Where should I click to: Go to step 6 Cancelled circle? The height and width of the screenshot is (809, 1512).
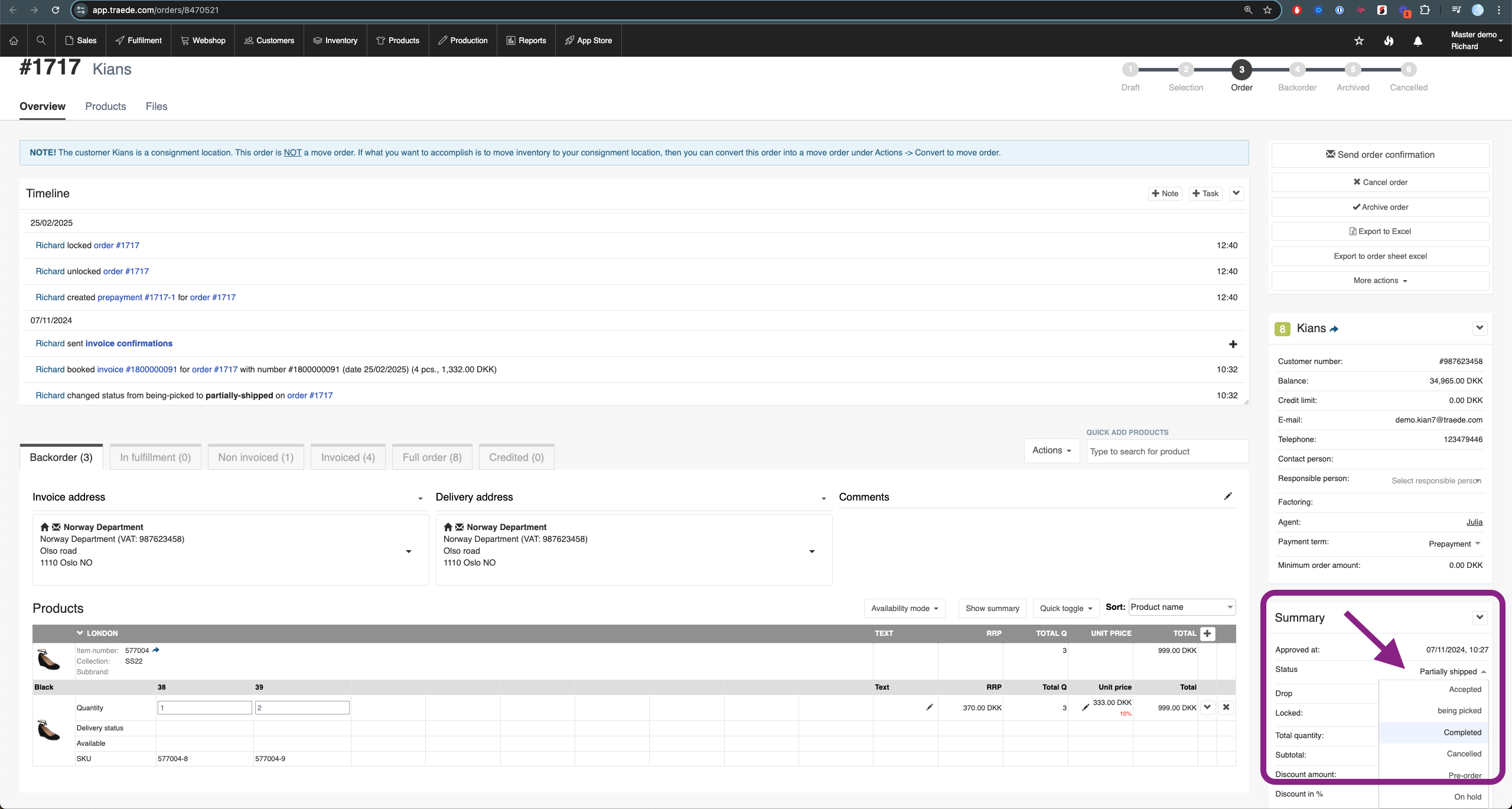coord(1408,69)
